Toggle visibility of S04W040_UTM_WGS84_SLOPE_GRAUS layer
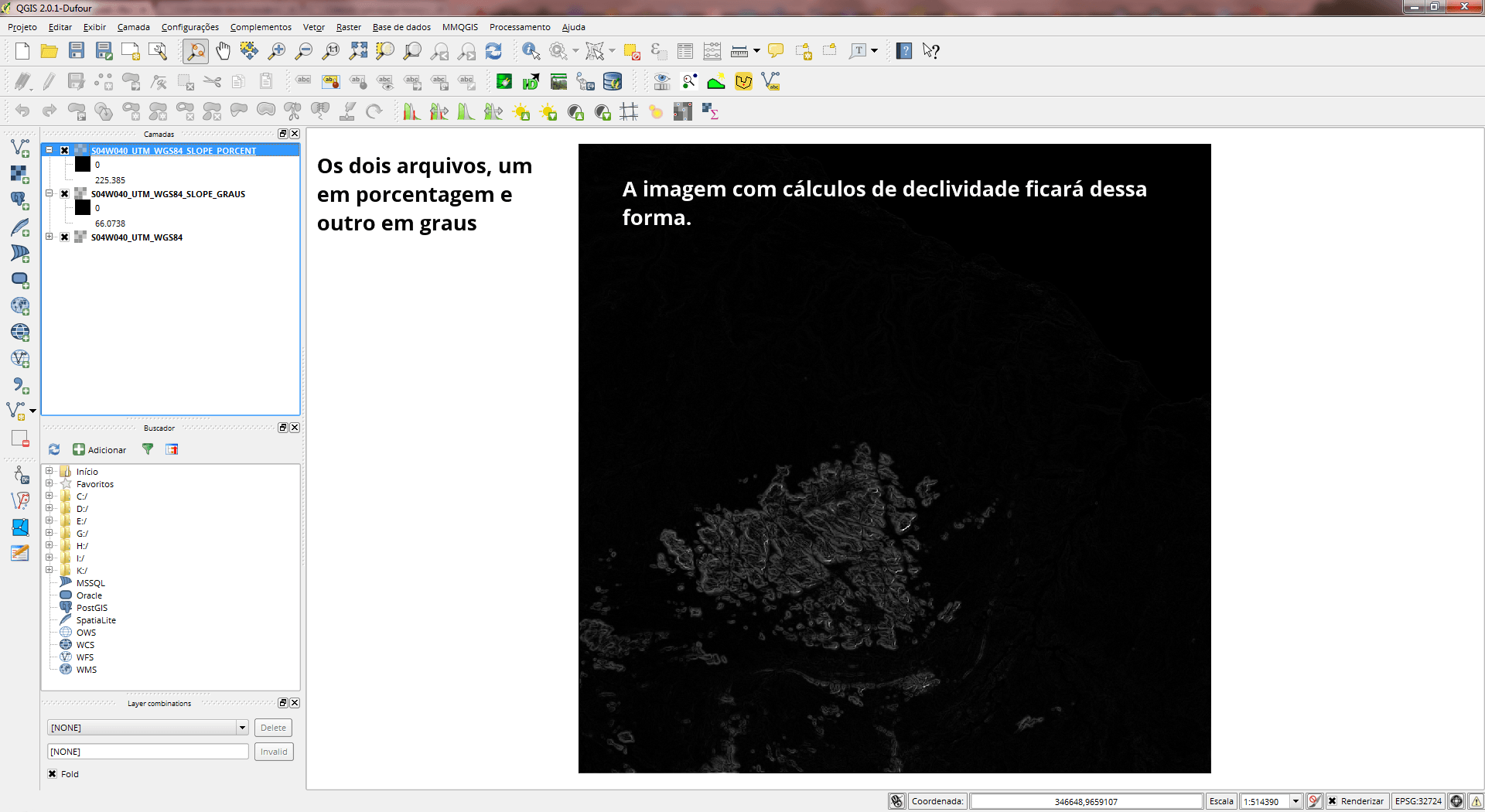1485x812 pixels. (x=65, y=194)
